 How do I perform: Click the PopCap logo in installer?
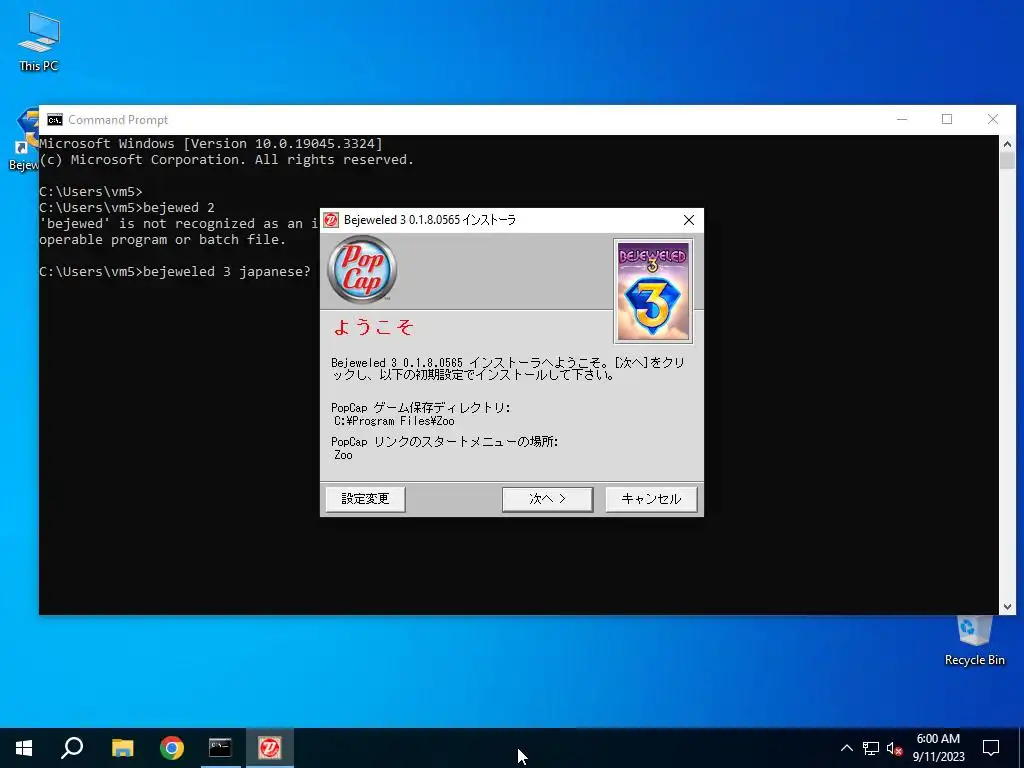pos(362,269)
